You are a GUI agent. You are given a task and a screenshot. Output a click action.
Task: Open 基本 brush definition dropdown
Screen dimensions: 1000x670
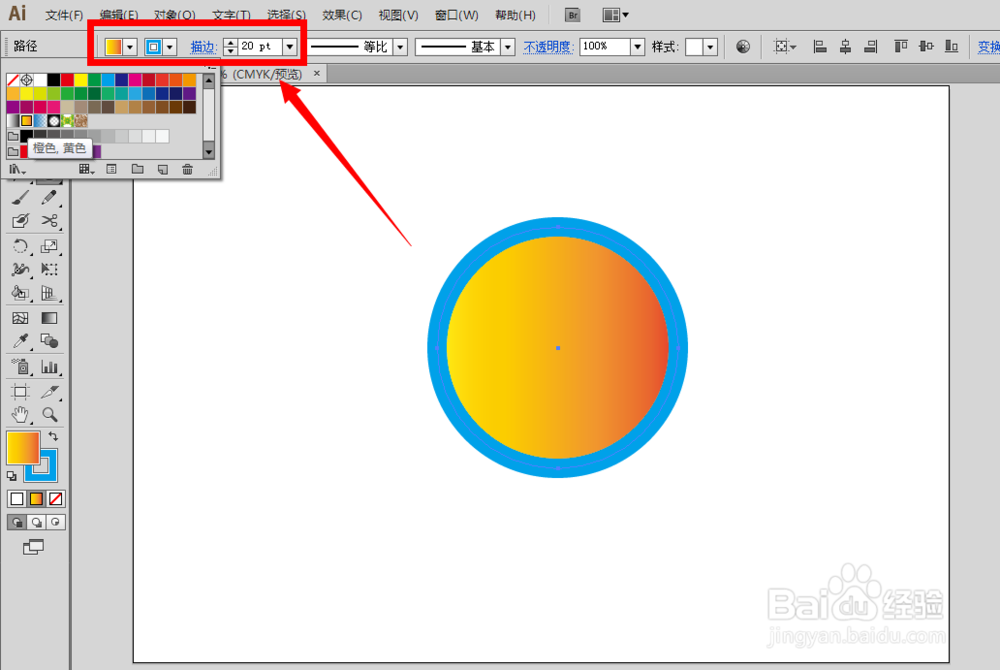pos(508,47)
